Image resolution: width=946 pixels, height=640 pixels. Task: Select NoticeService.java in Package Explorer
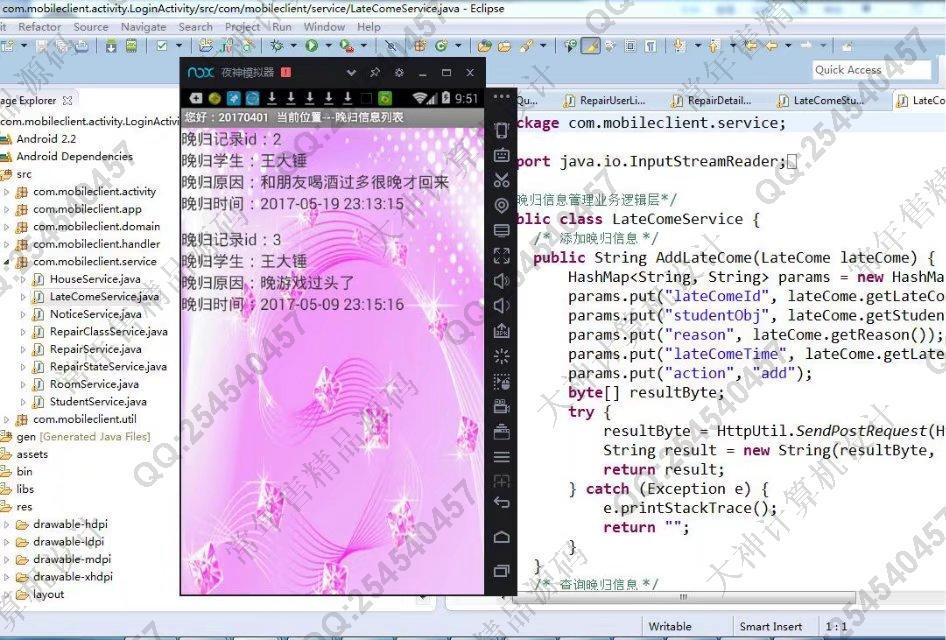click(x=95, y=314)
